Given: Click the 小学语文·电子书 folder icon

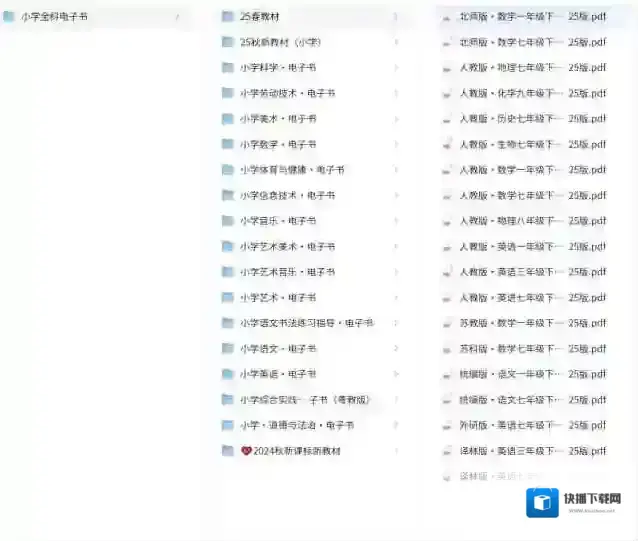Looking at the screenshot, I should point(228,349).
